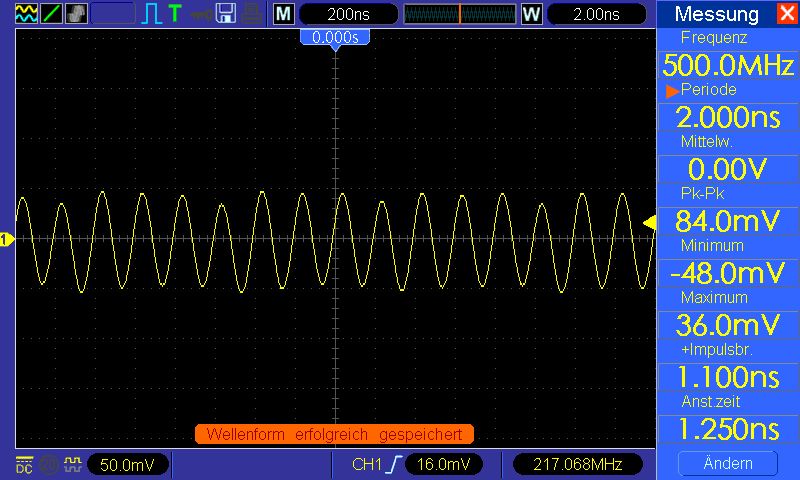
Task: Click the 36.0mV maximum value
Action: tap(728, 325)
